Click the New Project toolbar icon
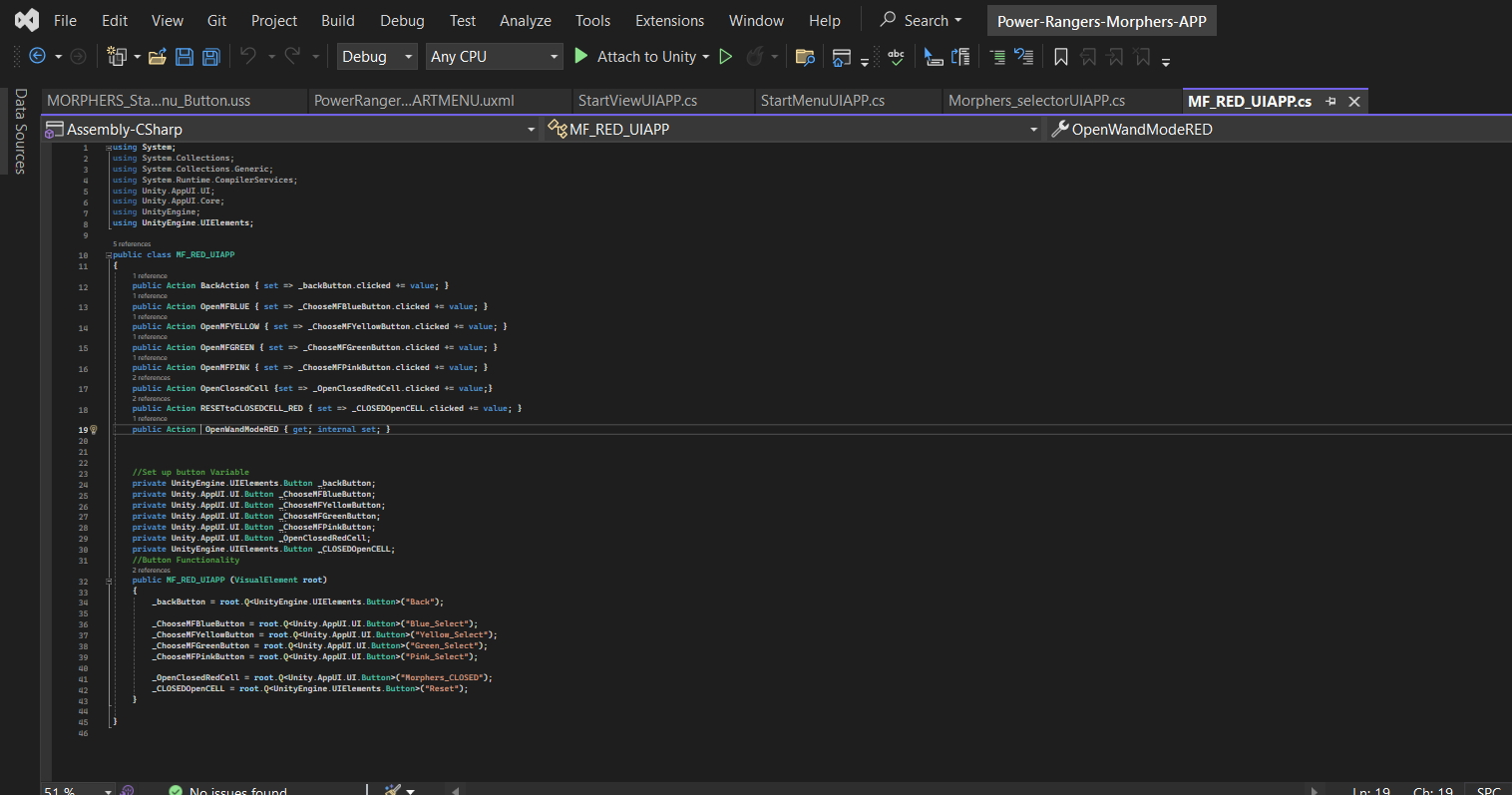1512x795 pixels. 117,57
